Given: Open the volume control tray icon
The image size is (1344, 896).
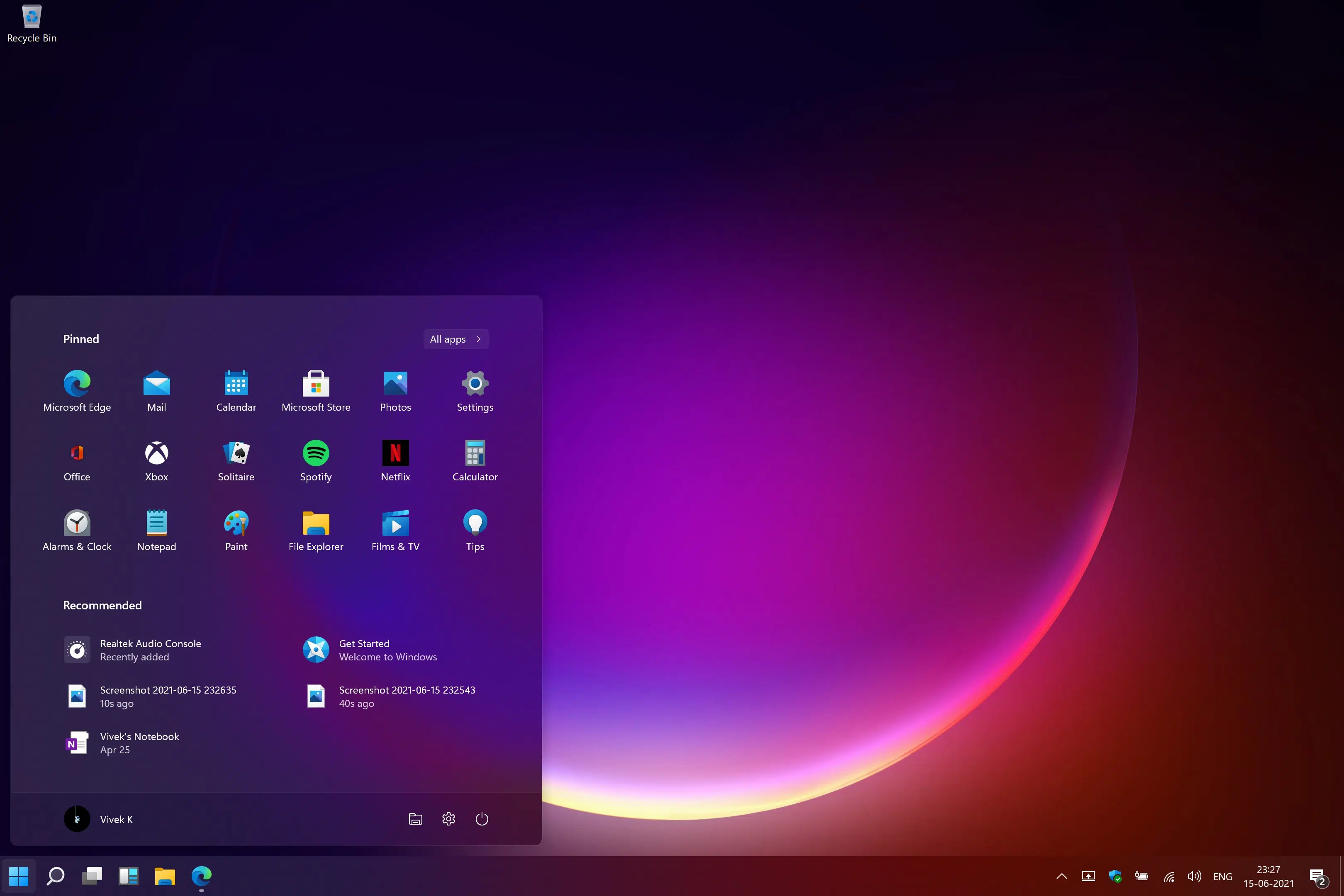Looking at the screenshot, I should (1194, 876).
